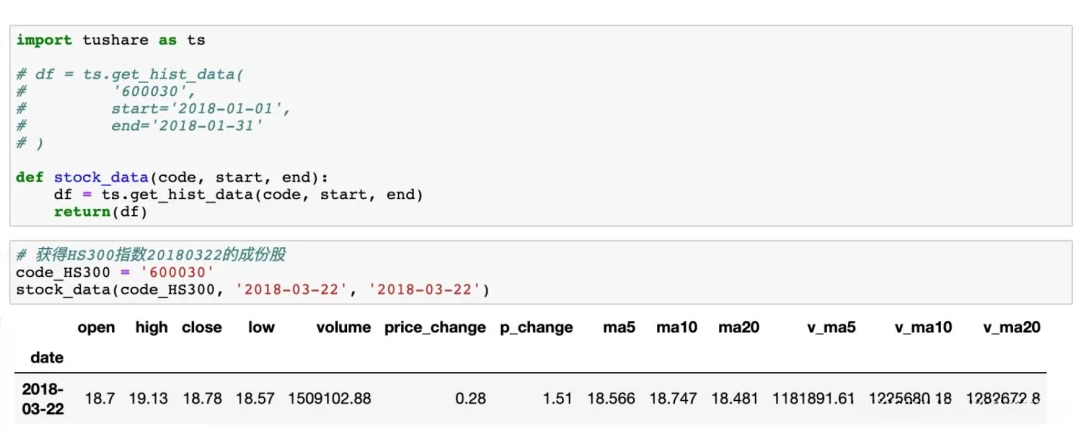Click the def stock_data function line

(x=178, y=177)
